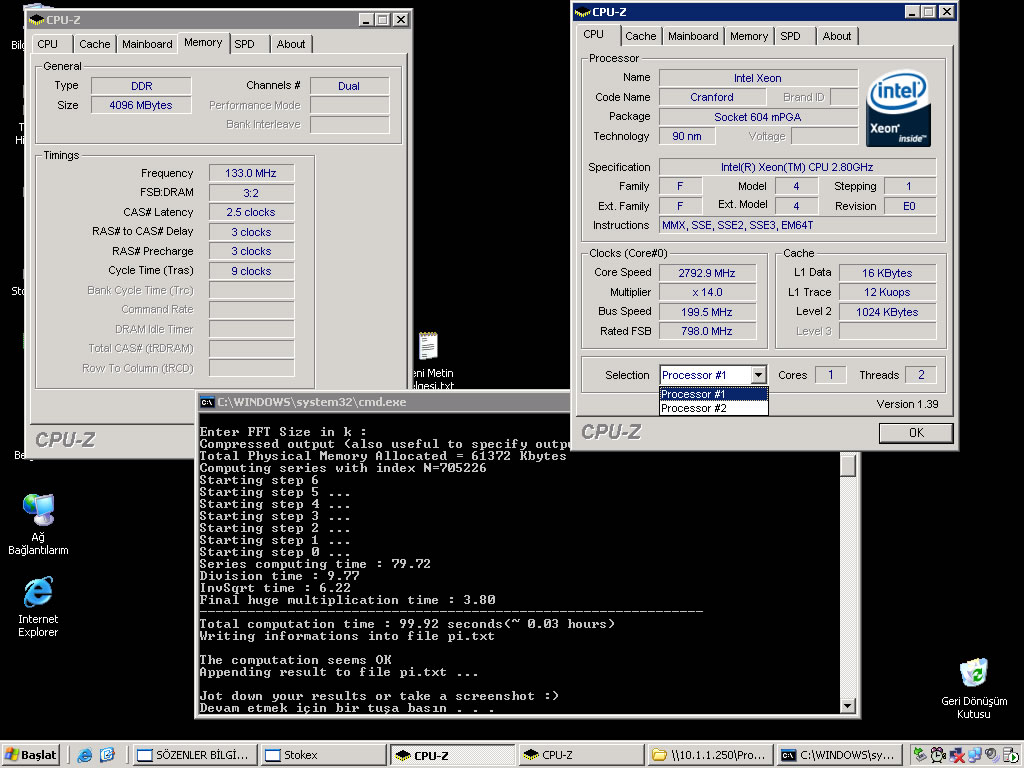
Task: Switch to Stokex taskbar window
Action: pos(323,755)
